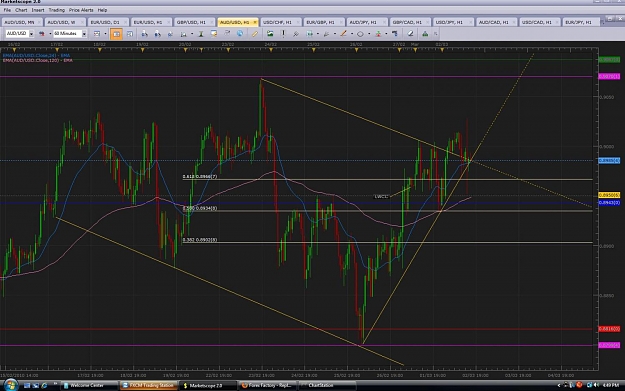This screenshot has width=625, height=391.
Task: Click the yellow 0.9500 price label
Action: (x=609, y=195)
